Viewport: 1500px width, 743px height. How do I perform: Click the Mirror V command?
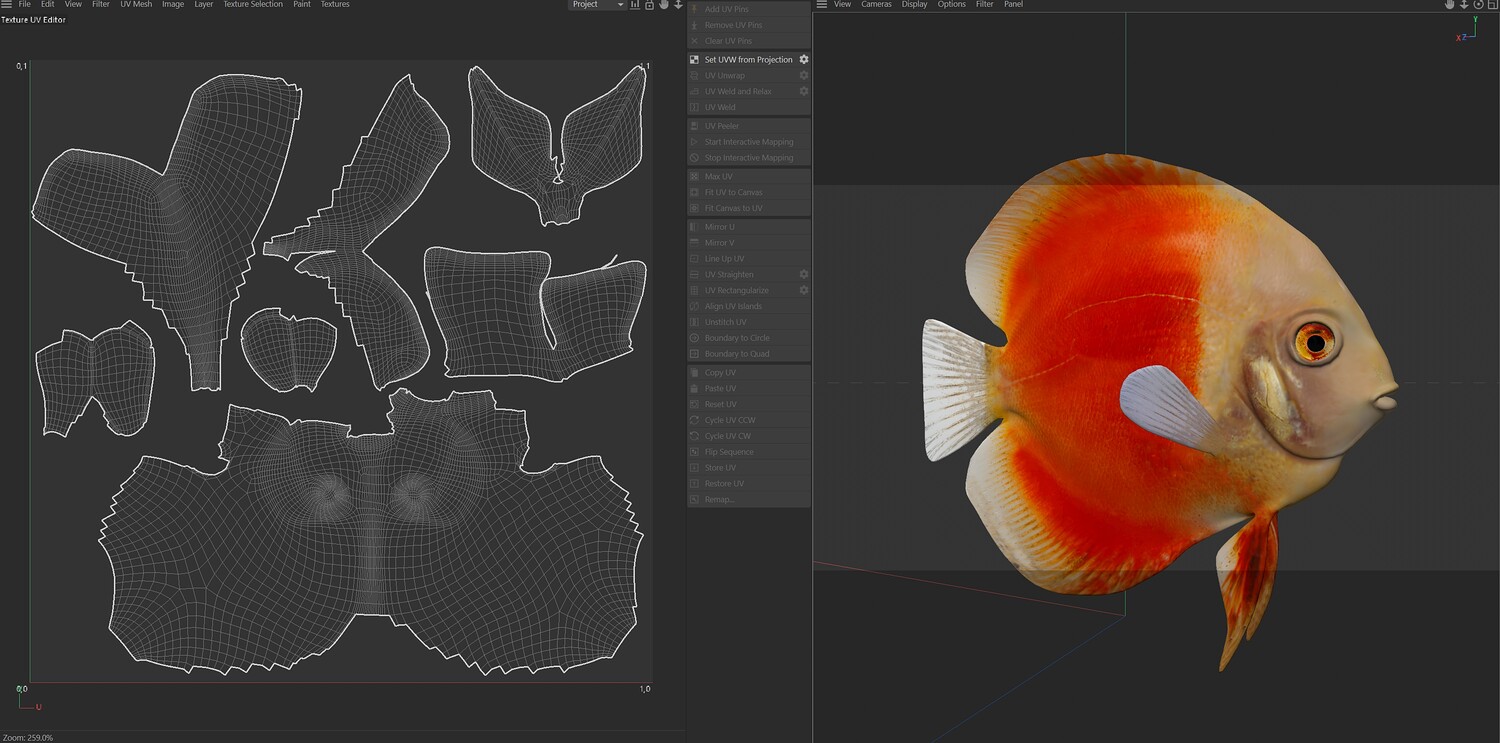coord(749,243)
